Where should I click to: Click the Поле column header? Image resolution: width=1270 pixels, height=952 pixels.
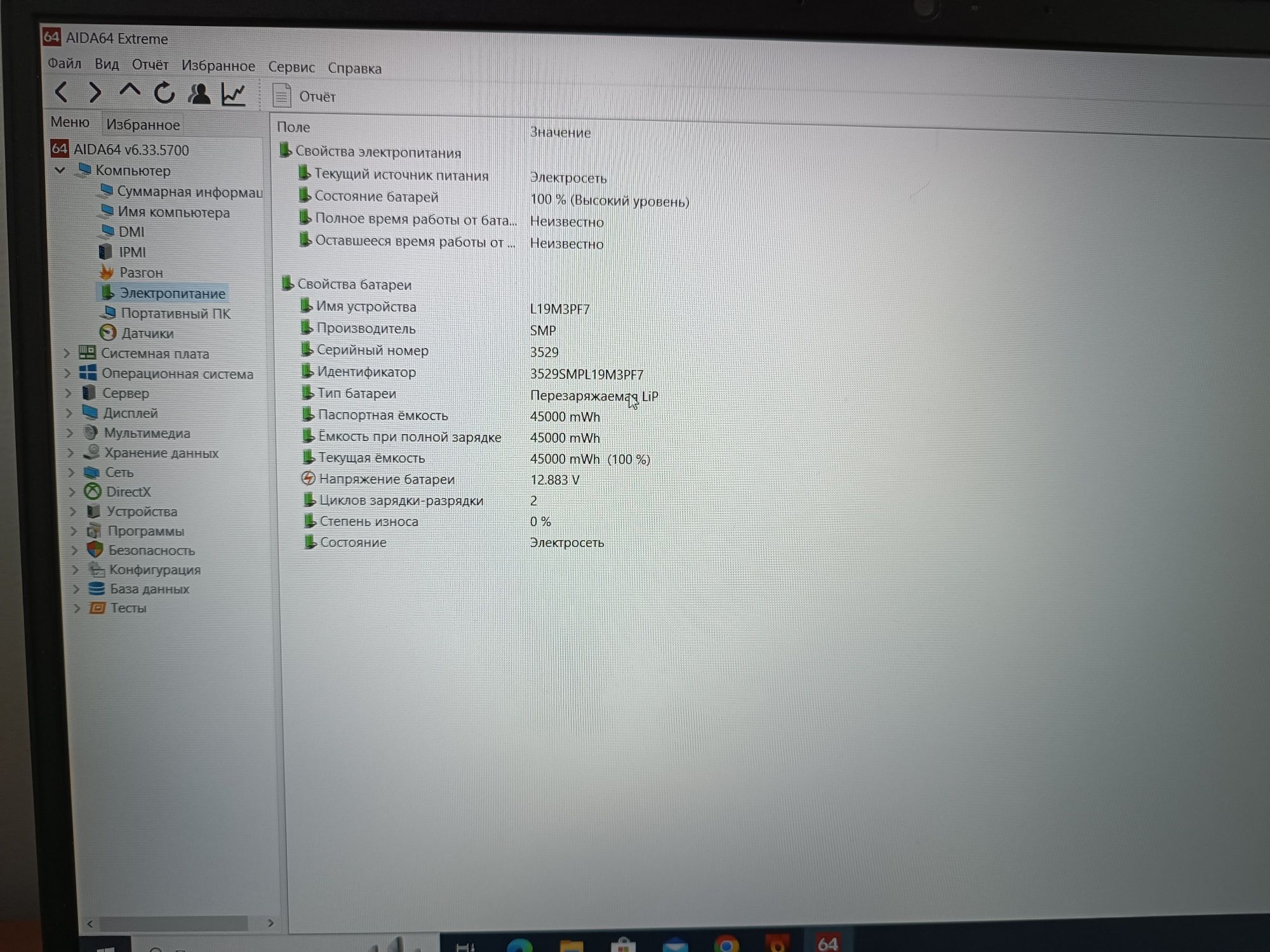tap(293, 127)
